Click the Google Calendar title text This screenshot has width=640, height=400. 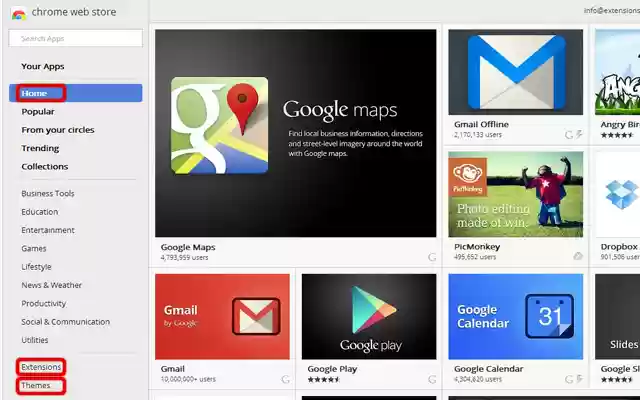(x=489, y=369)
